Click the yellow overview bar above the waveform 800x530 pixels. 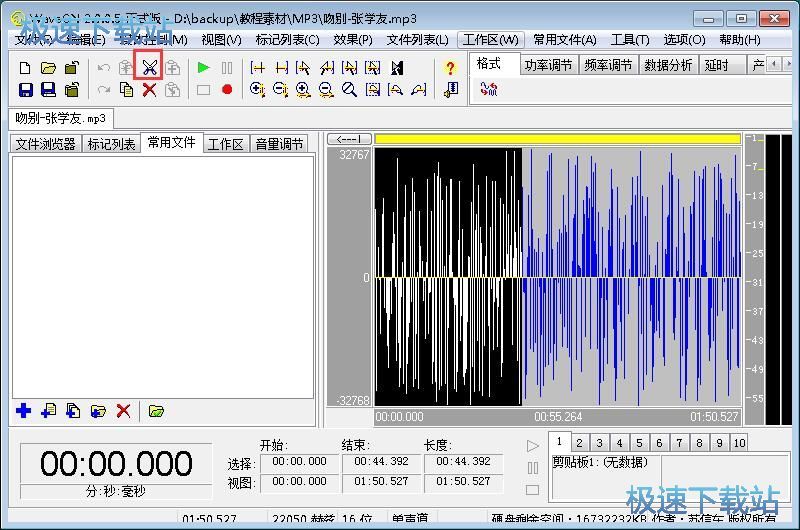point(557,139)
